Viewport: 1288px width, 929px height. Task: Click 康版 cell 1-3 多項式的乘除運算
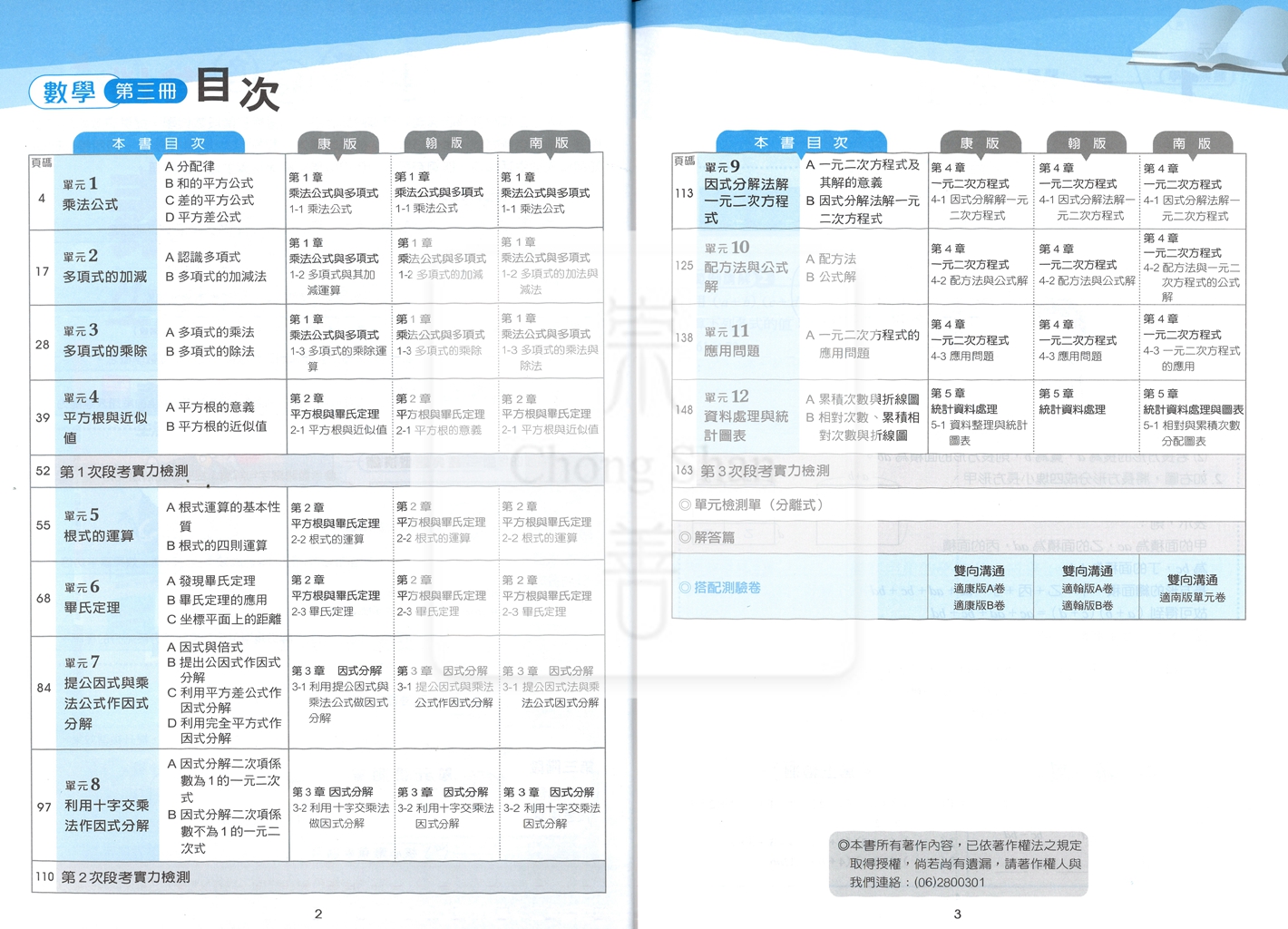click(338, 358)
